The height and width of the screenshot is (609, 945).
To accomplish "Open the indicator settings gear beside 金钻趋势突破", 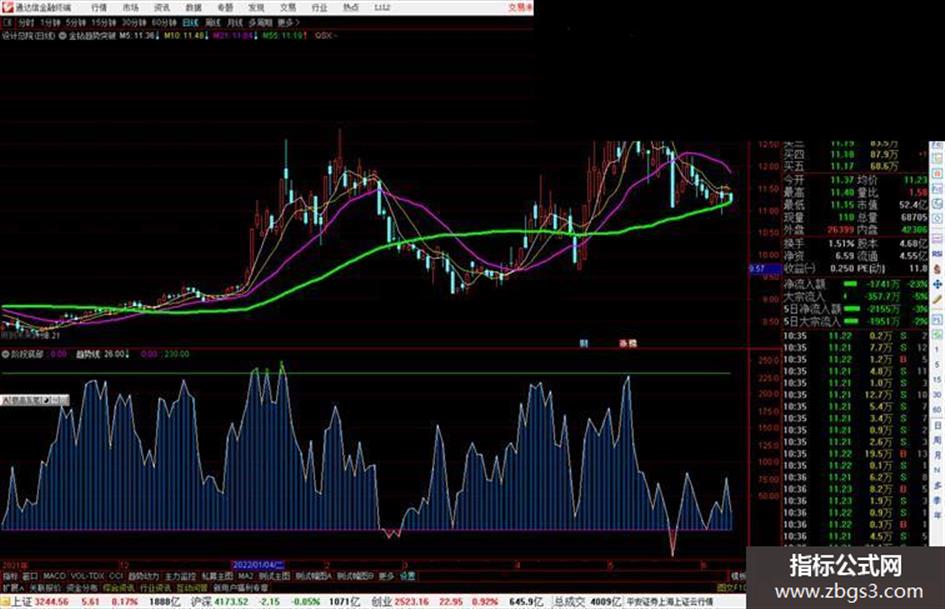I will 63,36.
